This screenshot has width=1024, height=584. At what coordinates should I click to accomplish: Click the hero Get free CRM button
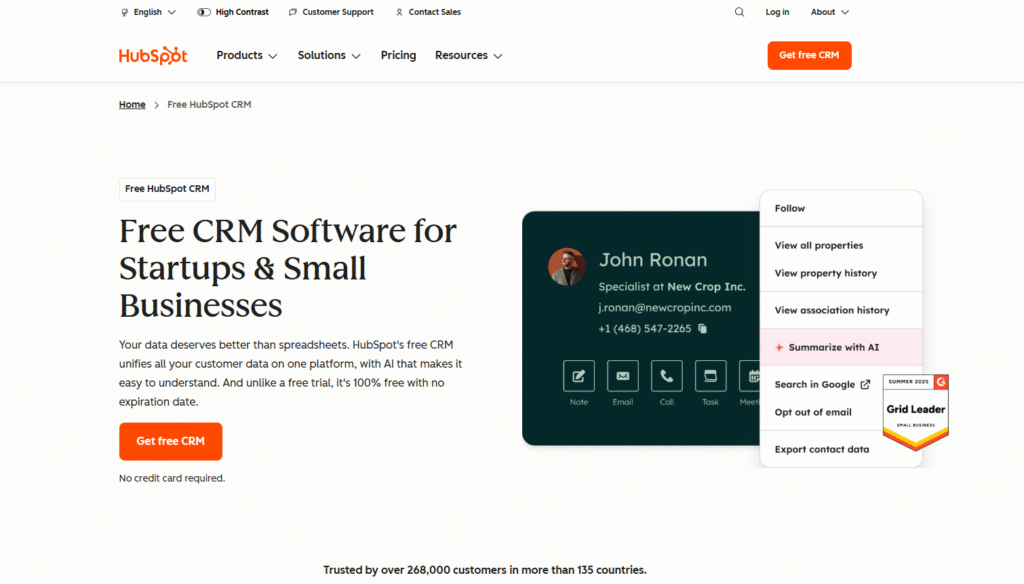pyautogui.click(x=170, y=441)
